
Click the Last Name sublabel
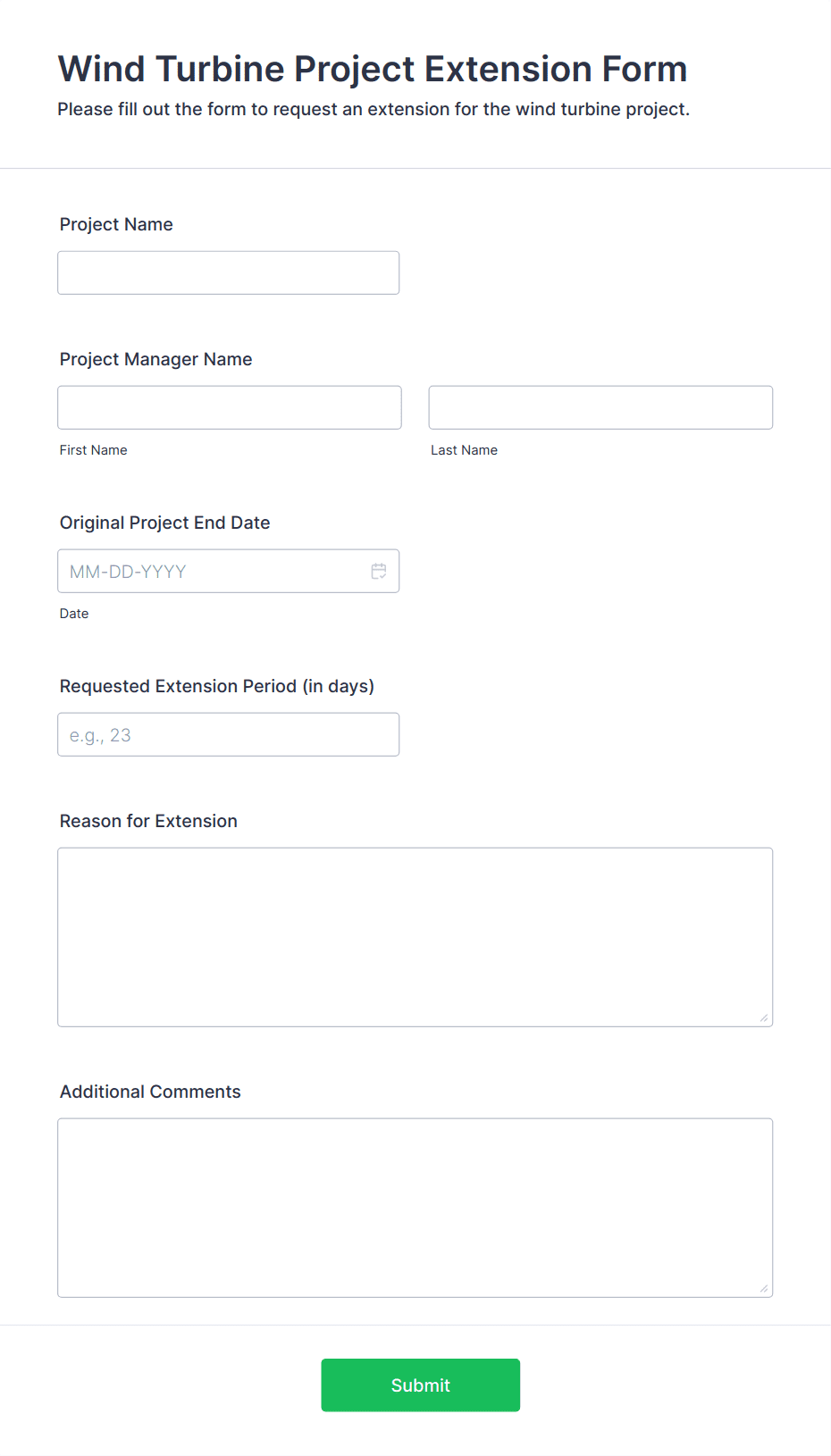coord(465,450)
